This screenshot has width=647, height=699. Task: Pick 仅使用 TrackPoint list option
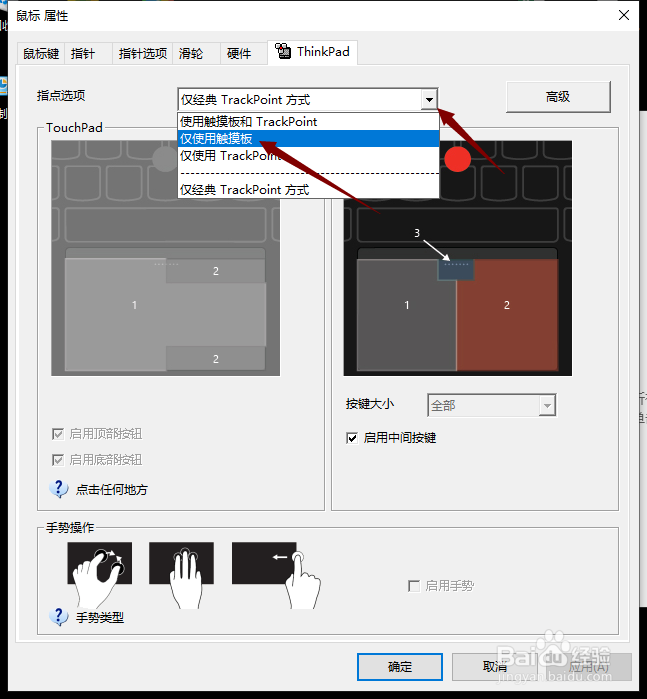coord(308,156)
